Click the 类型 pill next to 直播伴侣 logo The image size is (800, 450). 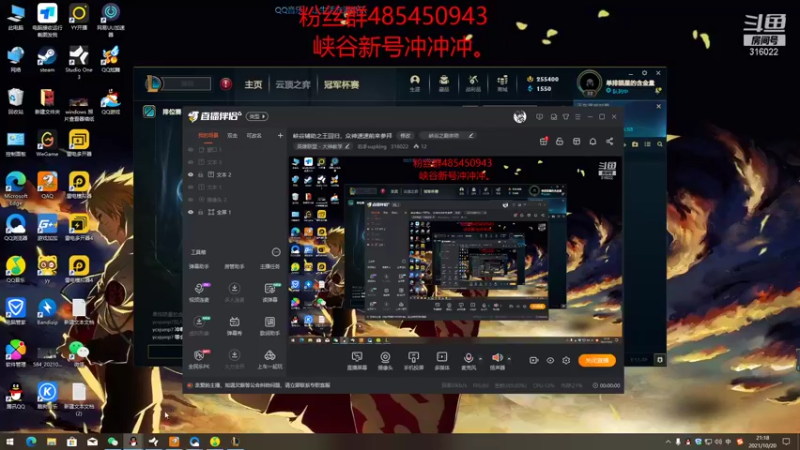(x=257, y=116)
